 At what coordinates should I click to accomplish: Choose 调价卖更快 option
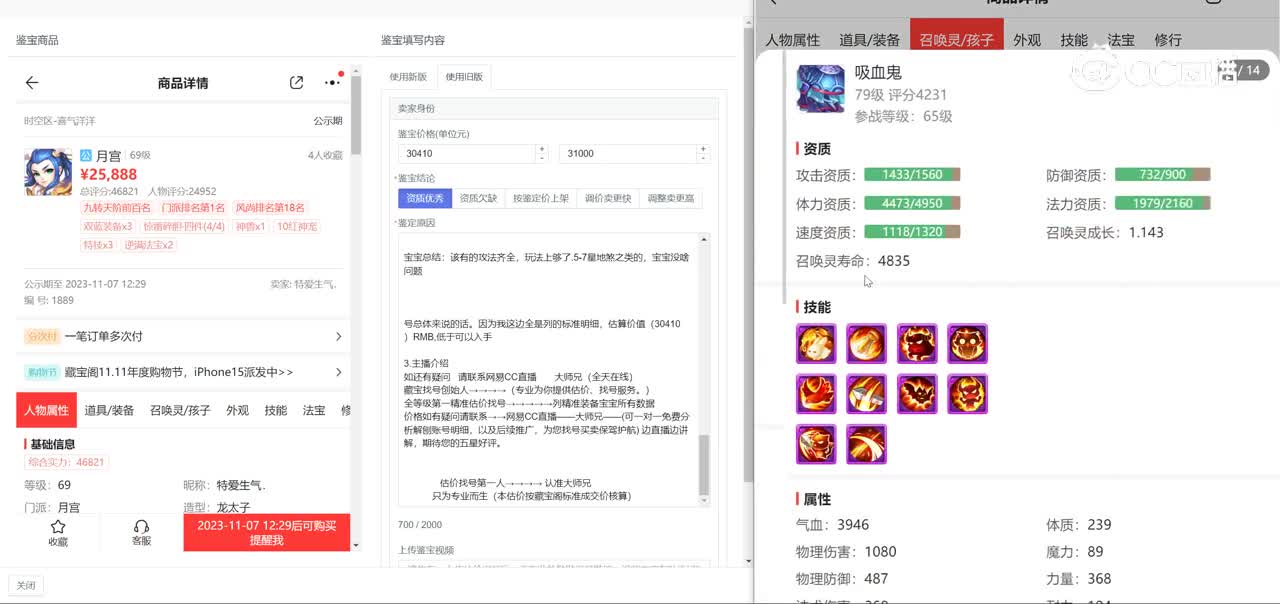(x=608, y=198)
